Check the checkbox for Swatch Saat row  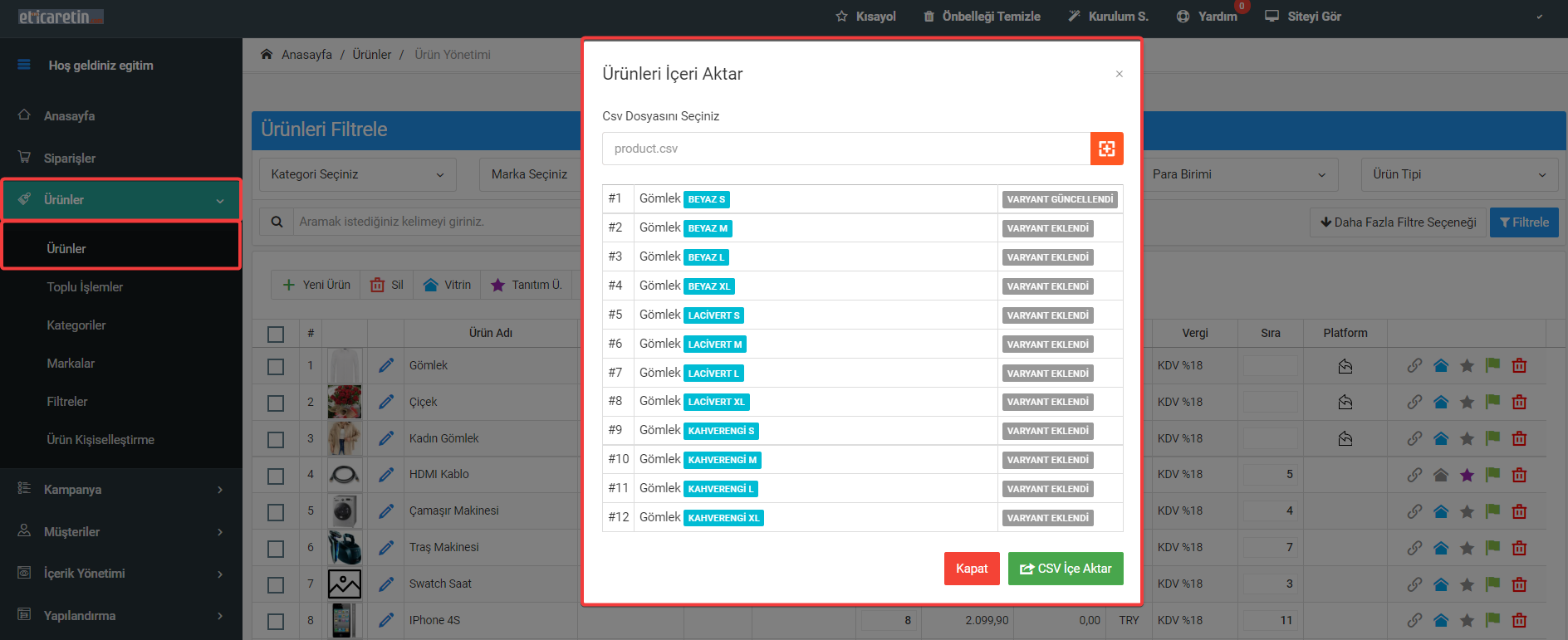pyautogui.click(x=276, y=585)
